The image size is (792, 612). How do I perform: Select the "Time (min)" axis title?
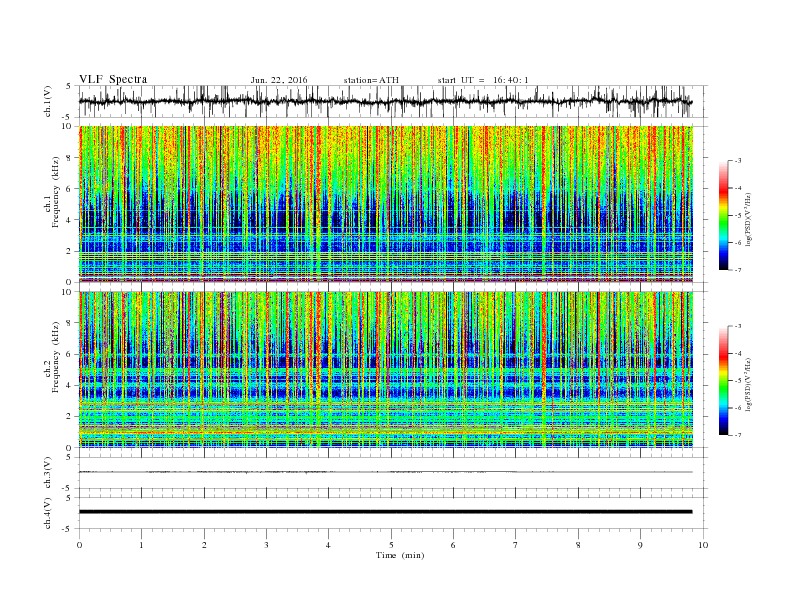400,555
